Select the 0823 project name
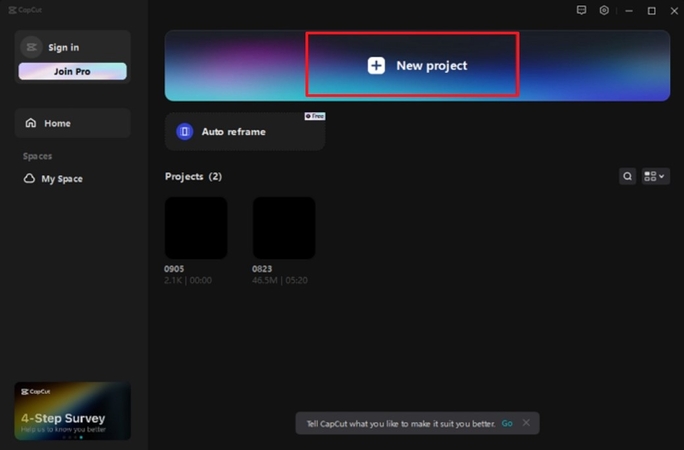Screen dimensions: 684x450 262,269
